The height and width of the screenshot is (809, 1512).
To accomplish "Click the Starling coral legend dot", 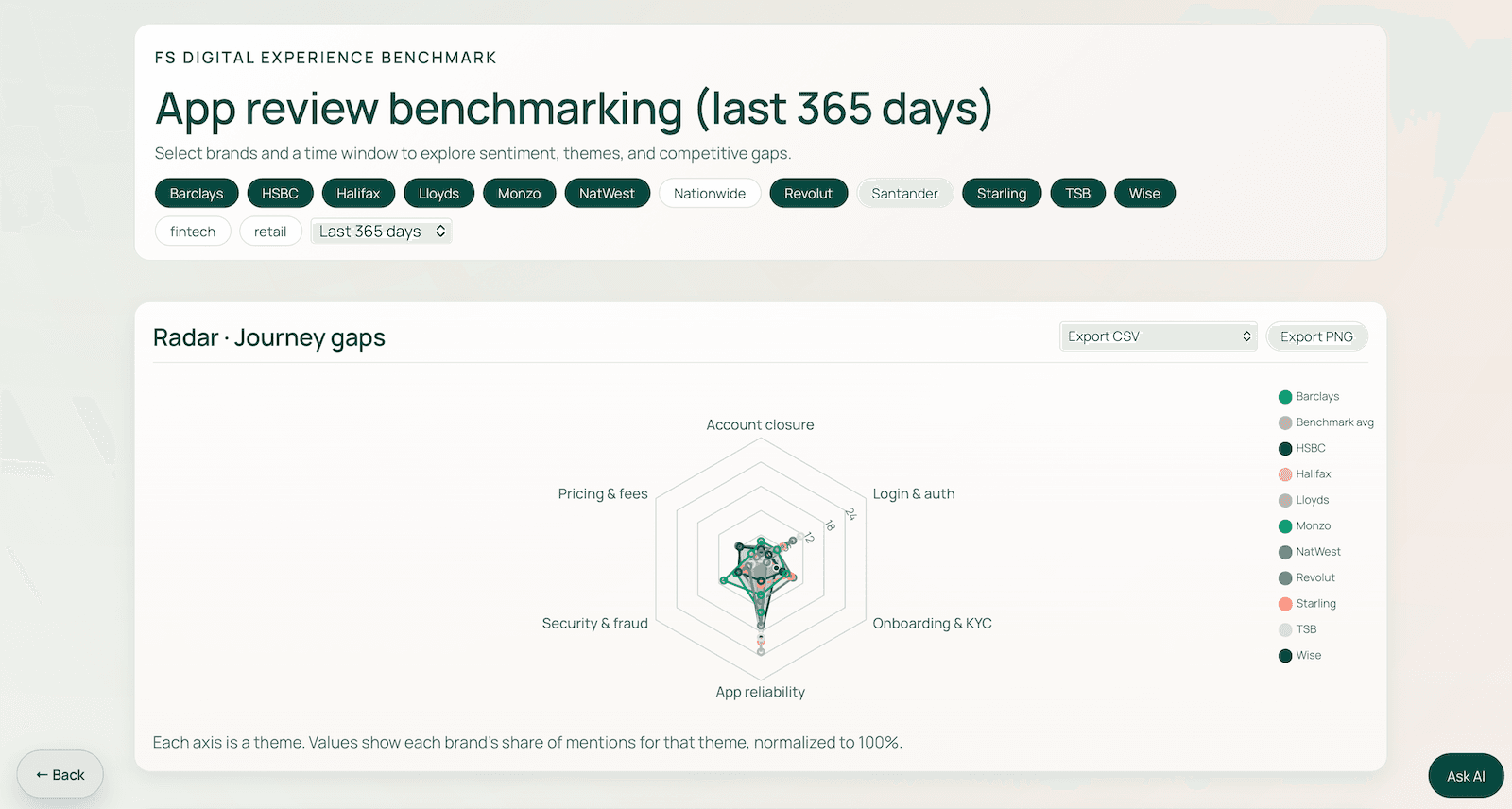I will [1285, 604].
